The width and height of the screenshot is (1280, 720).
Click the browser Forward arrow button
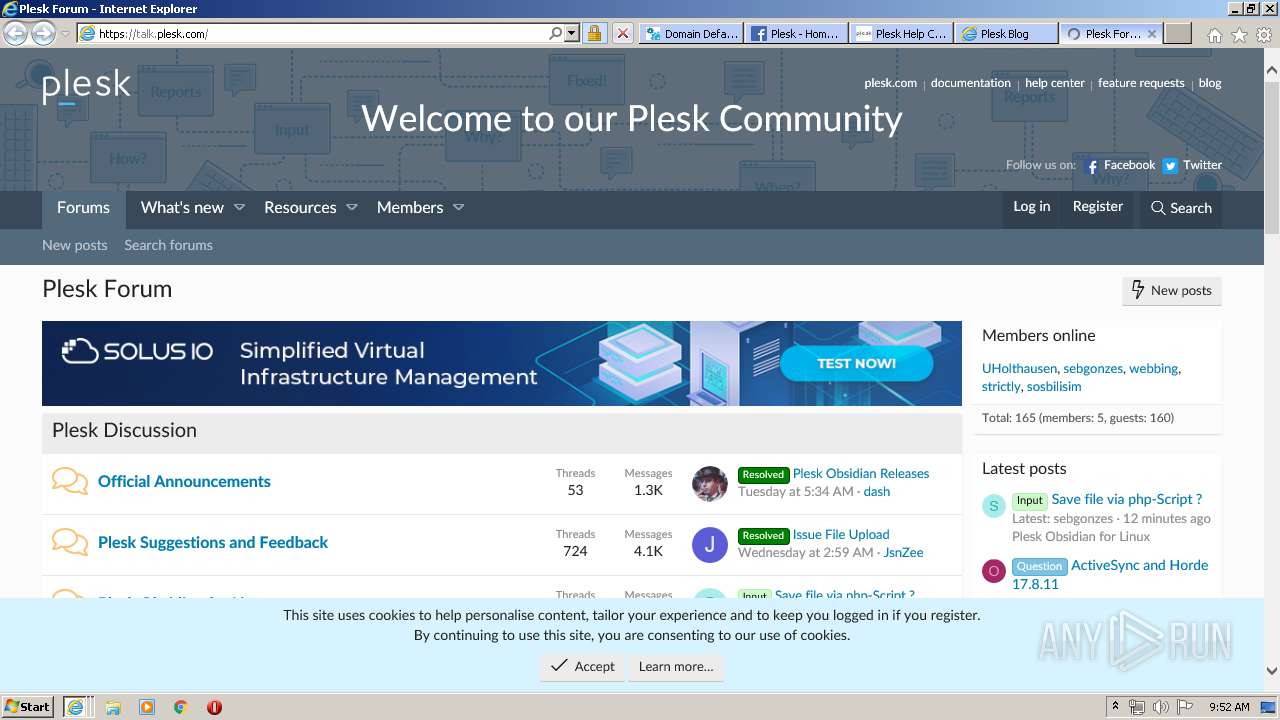click(43, 33)
